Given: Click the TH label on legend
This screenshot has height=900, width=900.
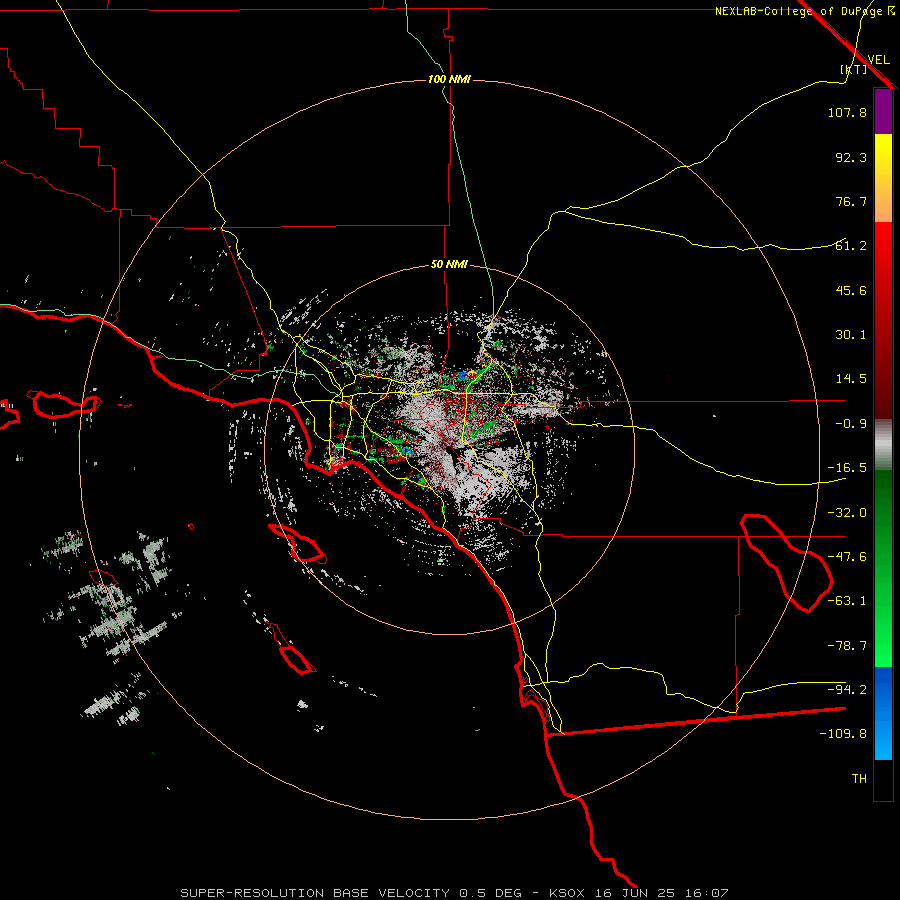Looking at the screenshot, I should tap(859, 779).
